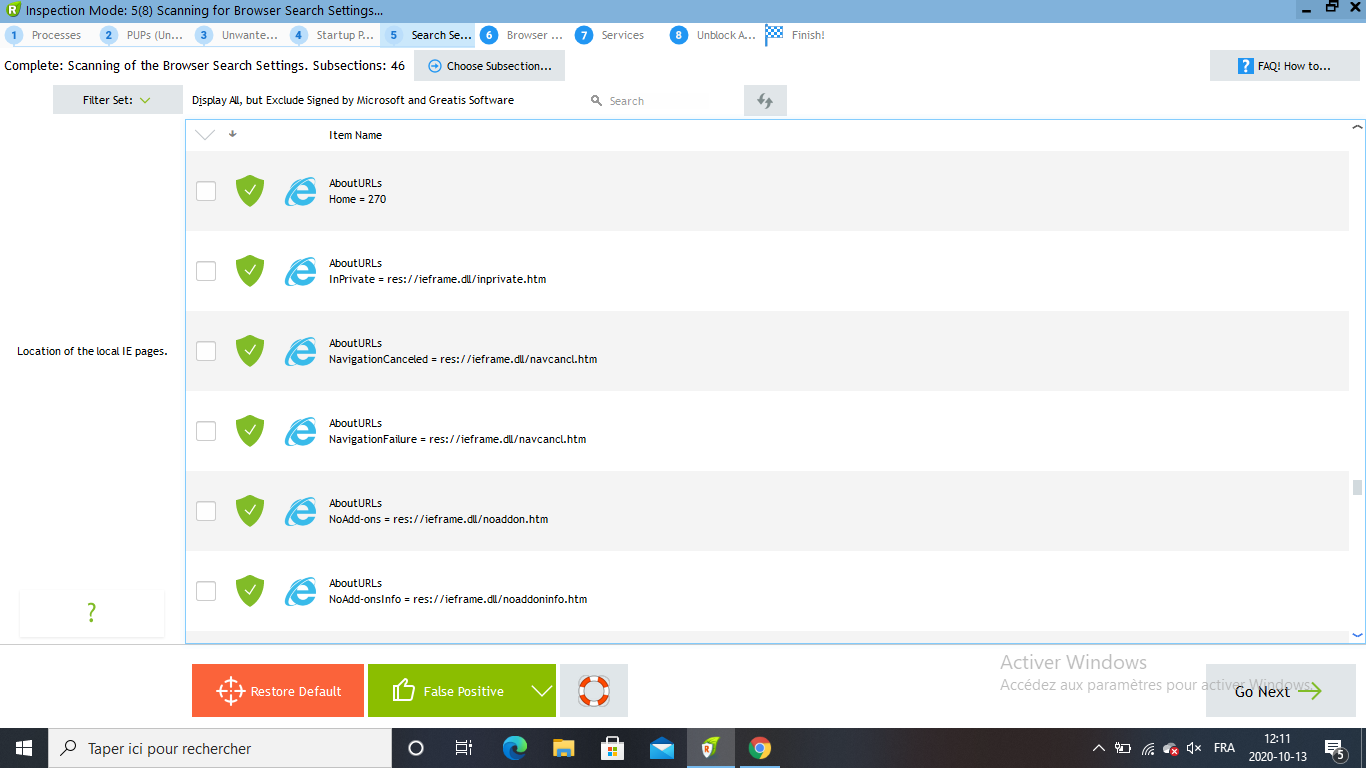Open the Filter Set dropdown
Viewport: 1366px width, 768px height.
(x=118, y=100)
